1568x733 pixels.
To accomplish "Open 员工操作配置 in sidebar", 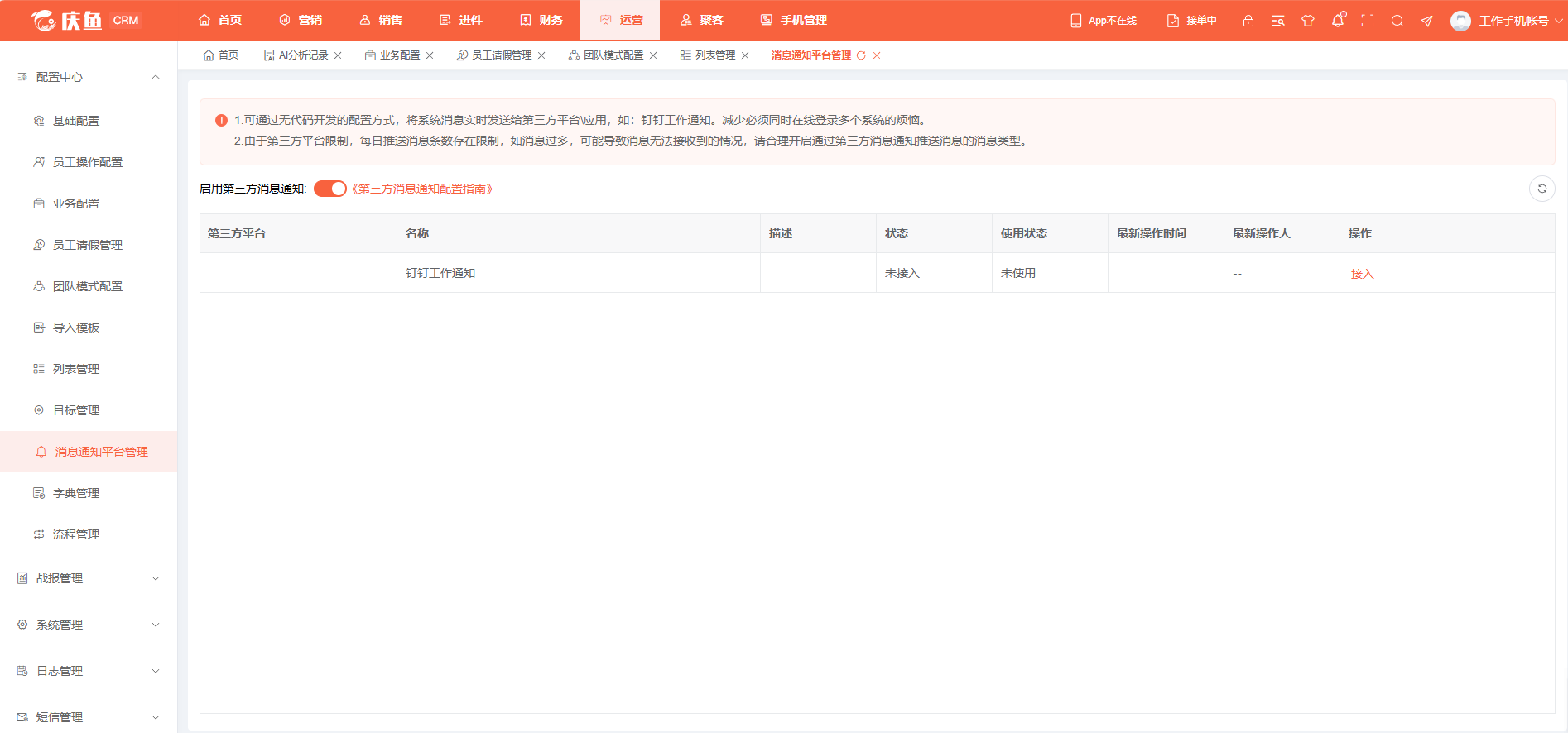I will click(x=89, y=162).
